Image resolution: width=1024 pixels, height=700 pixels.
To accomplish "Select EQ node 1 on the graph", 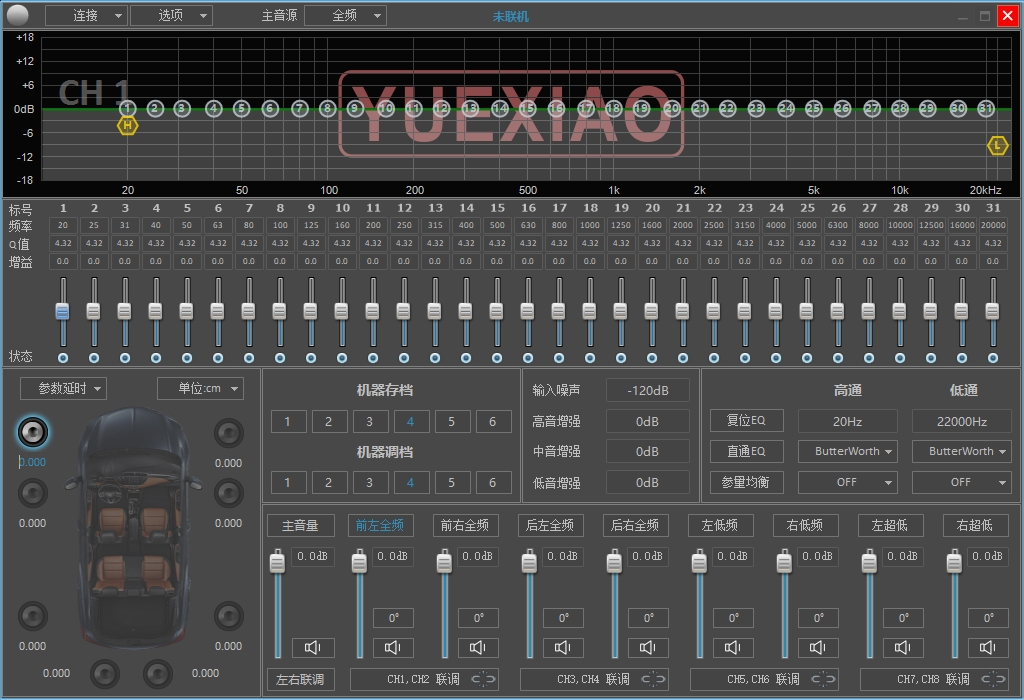I will pyautogui.click(x=127, y=108).
